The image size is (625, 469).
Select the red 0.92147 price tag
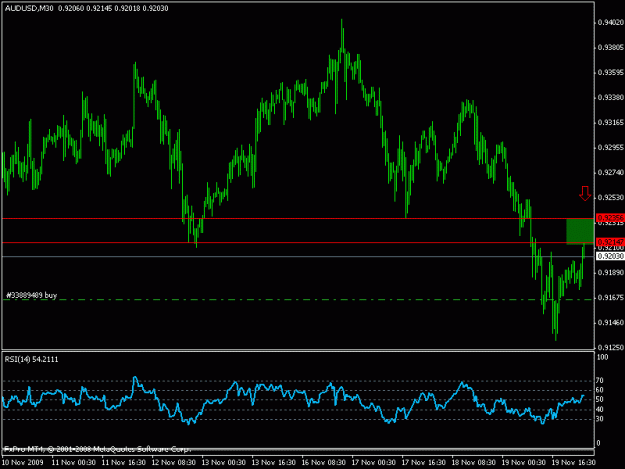[x=610, y=242]
